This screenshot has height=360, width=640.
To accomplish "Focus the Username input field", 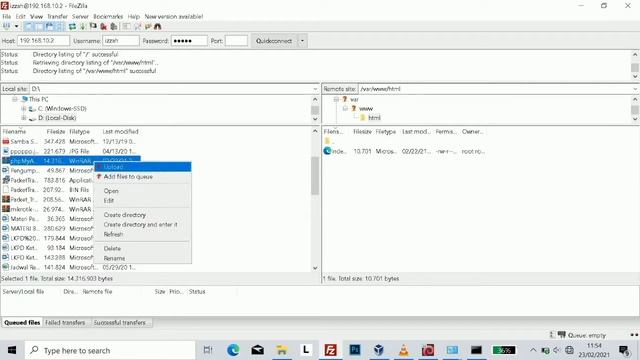I will (x=121, y=41).
